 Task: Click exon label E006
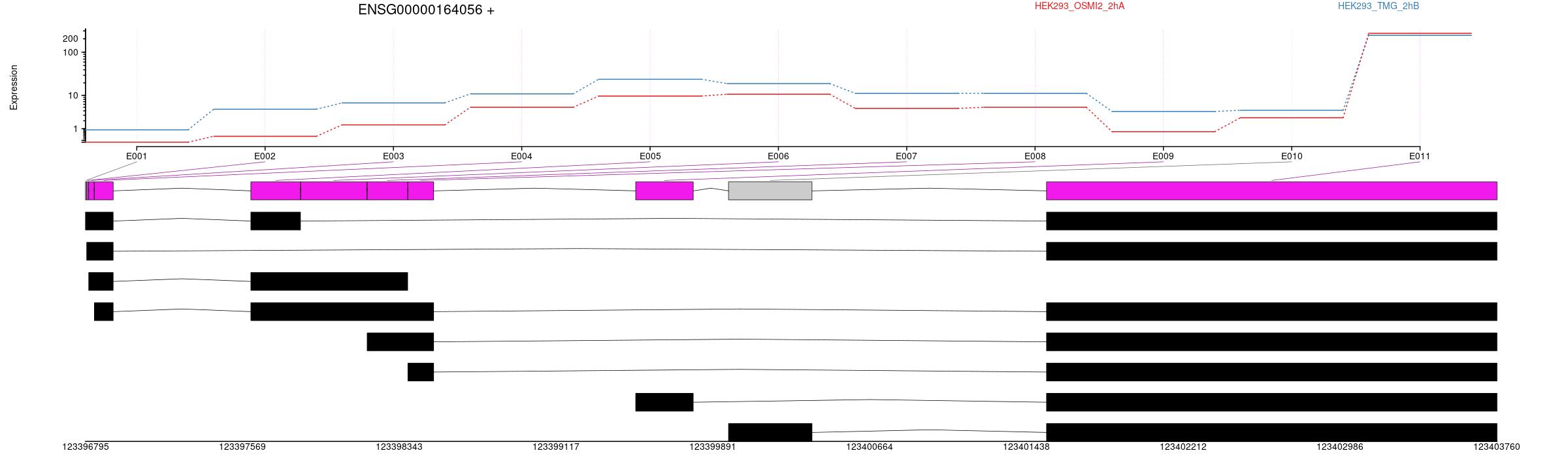(x=778, y=156)
